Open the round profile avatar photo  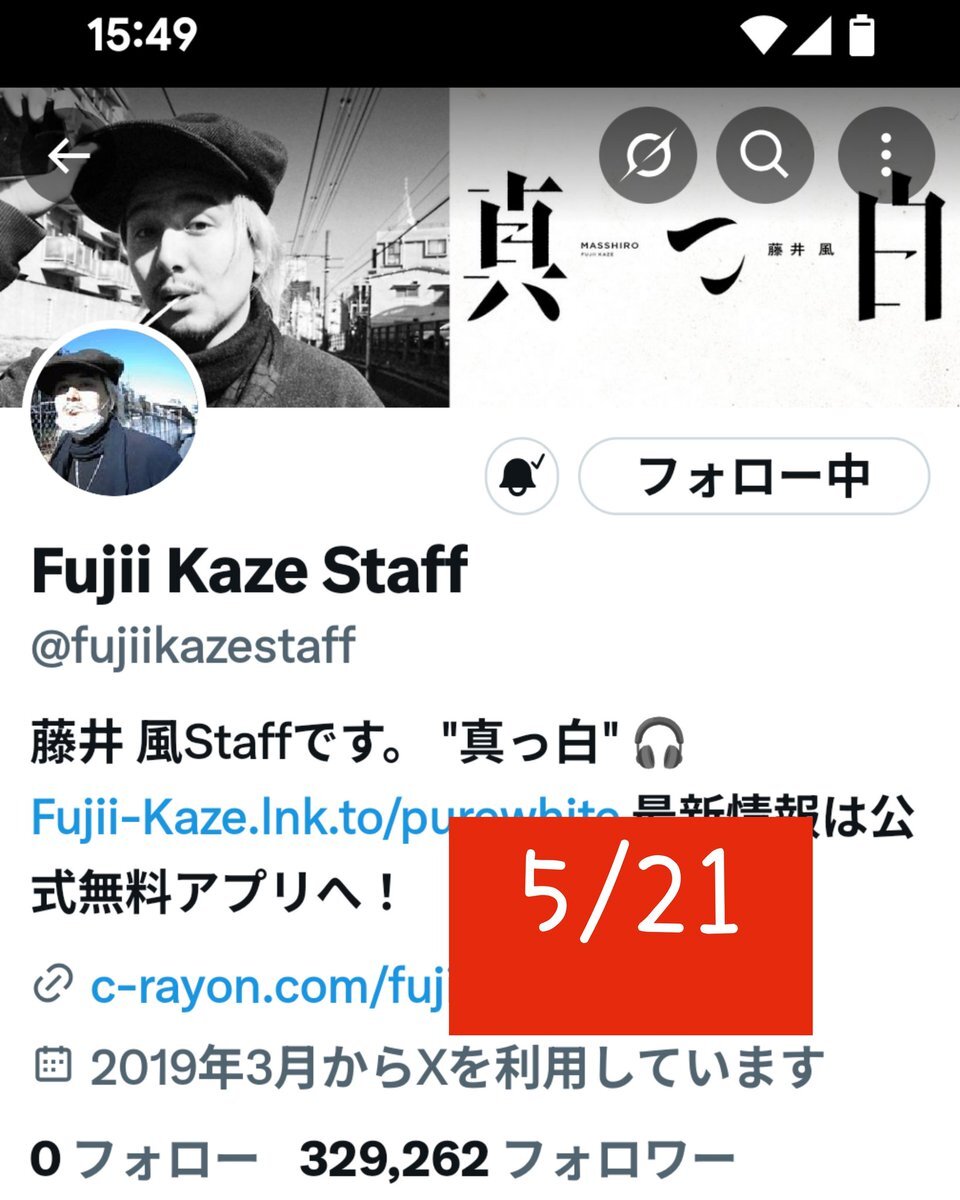(115, 411)
